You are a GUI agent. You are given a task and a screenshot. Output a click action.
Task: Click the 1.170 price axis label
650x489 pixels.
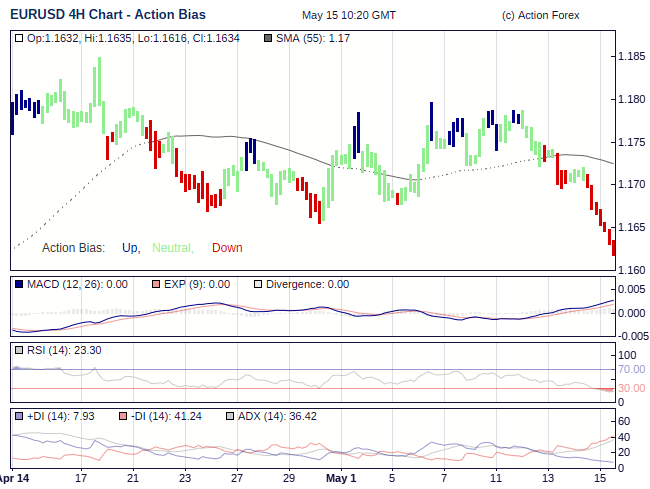click(631, 184)
